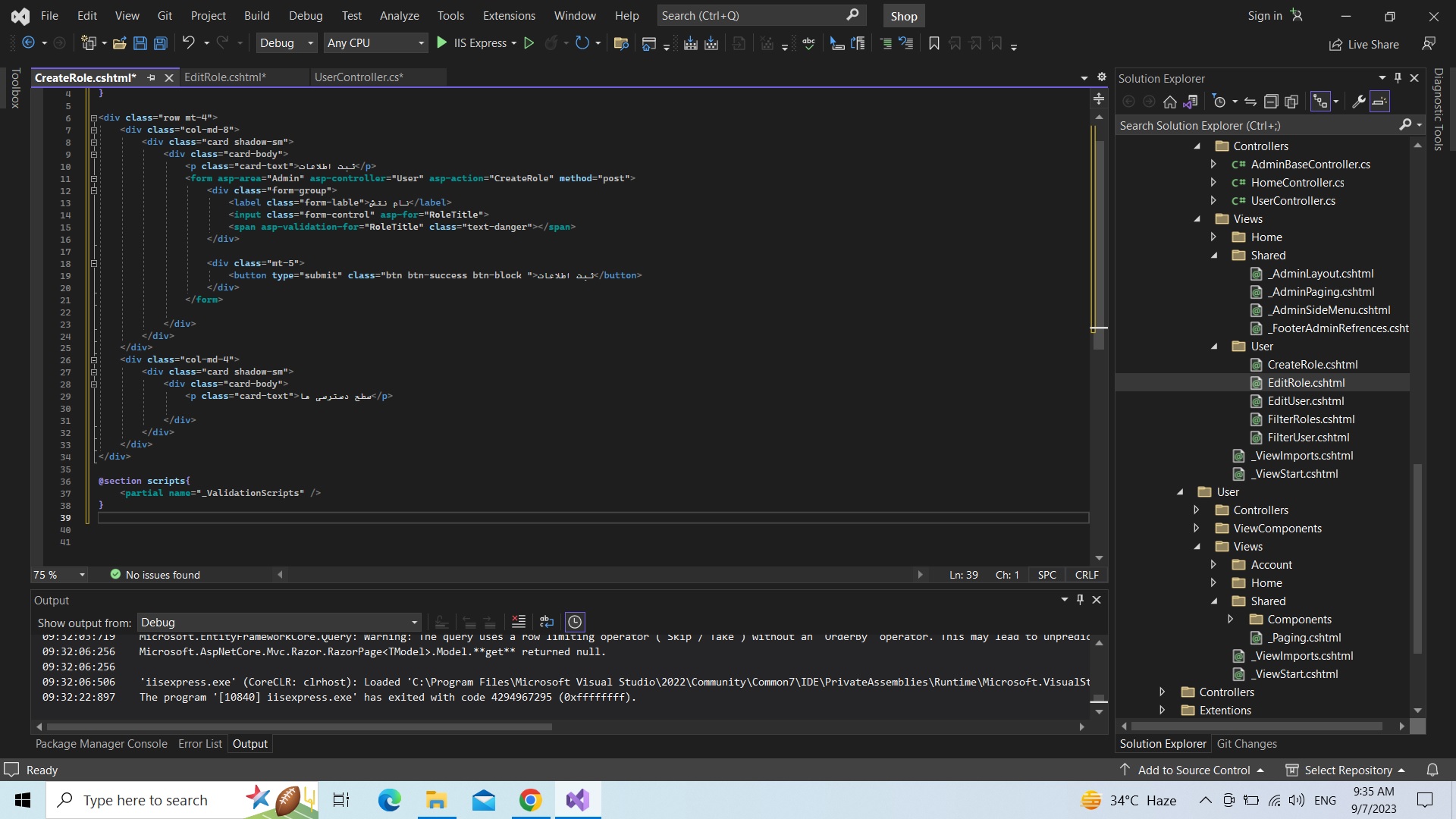
Task: Click the Solution Explorer Home icon
Action: click(x=1169, y=102)
